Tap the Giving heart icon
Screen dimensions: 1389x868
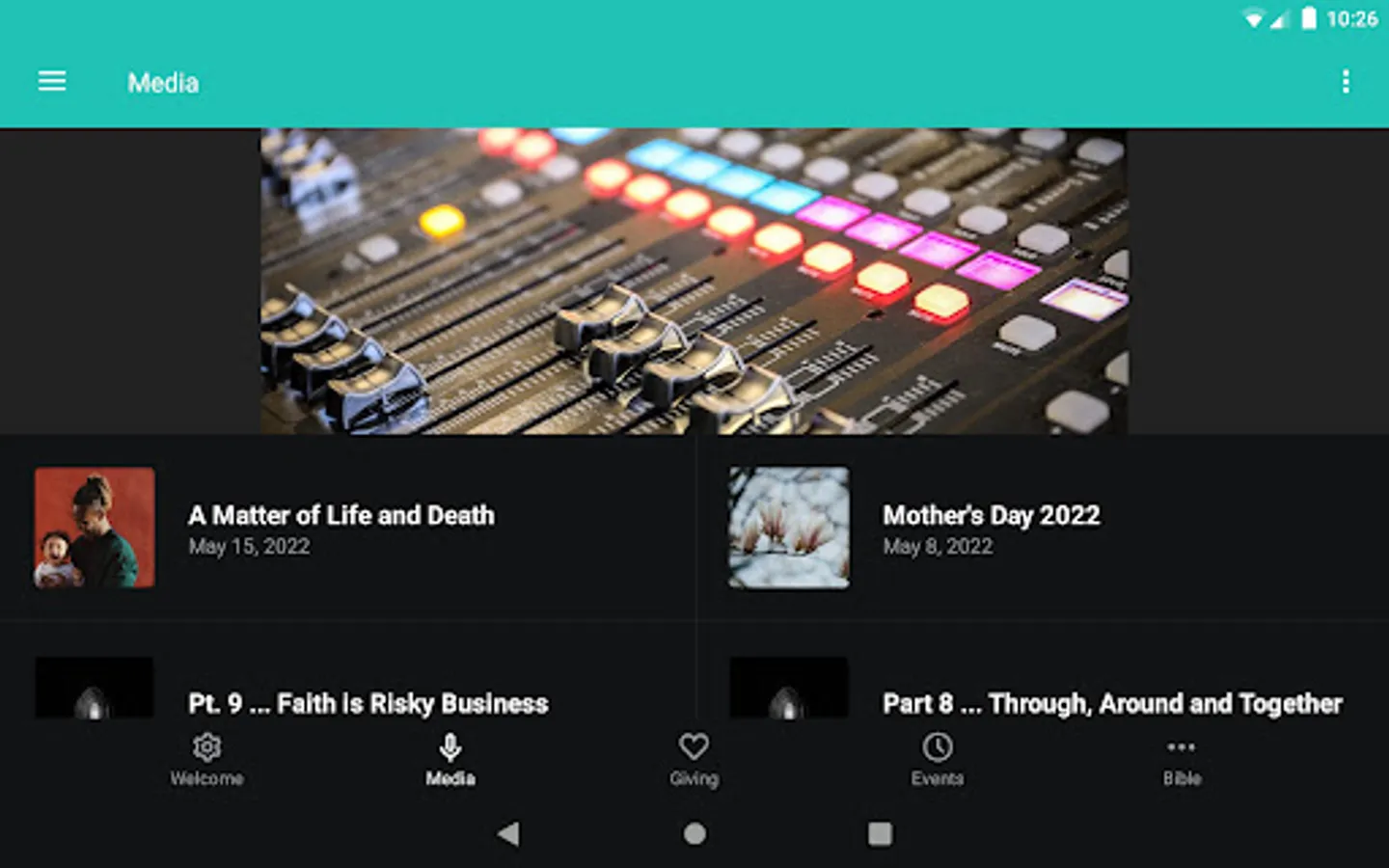(x=694, y=746)
